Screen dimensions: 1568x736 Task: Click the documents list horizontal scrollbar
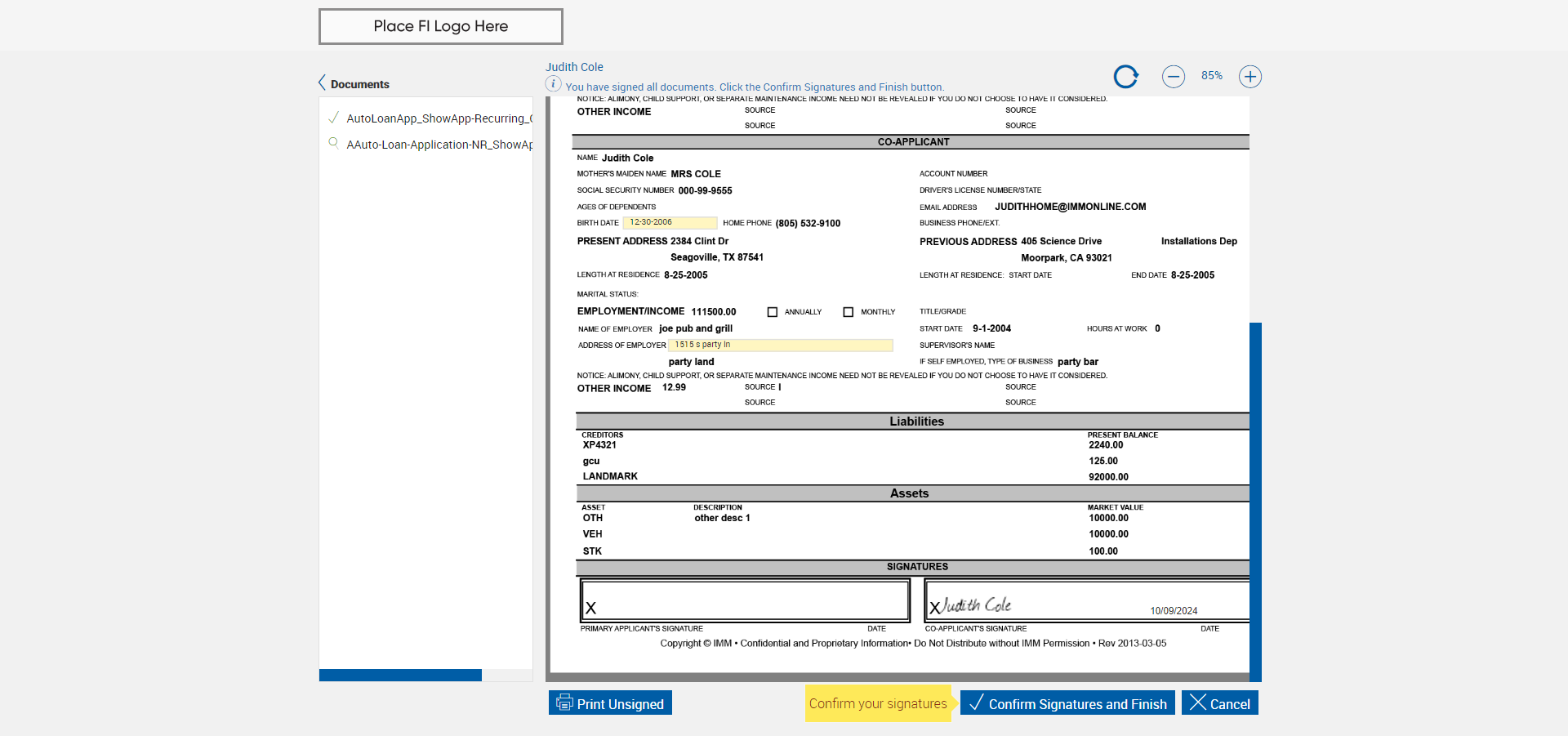pos(400,676)
